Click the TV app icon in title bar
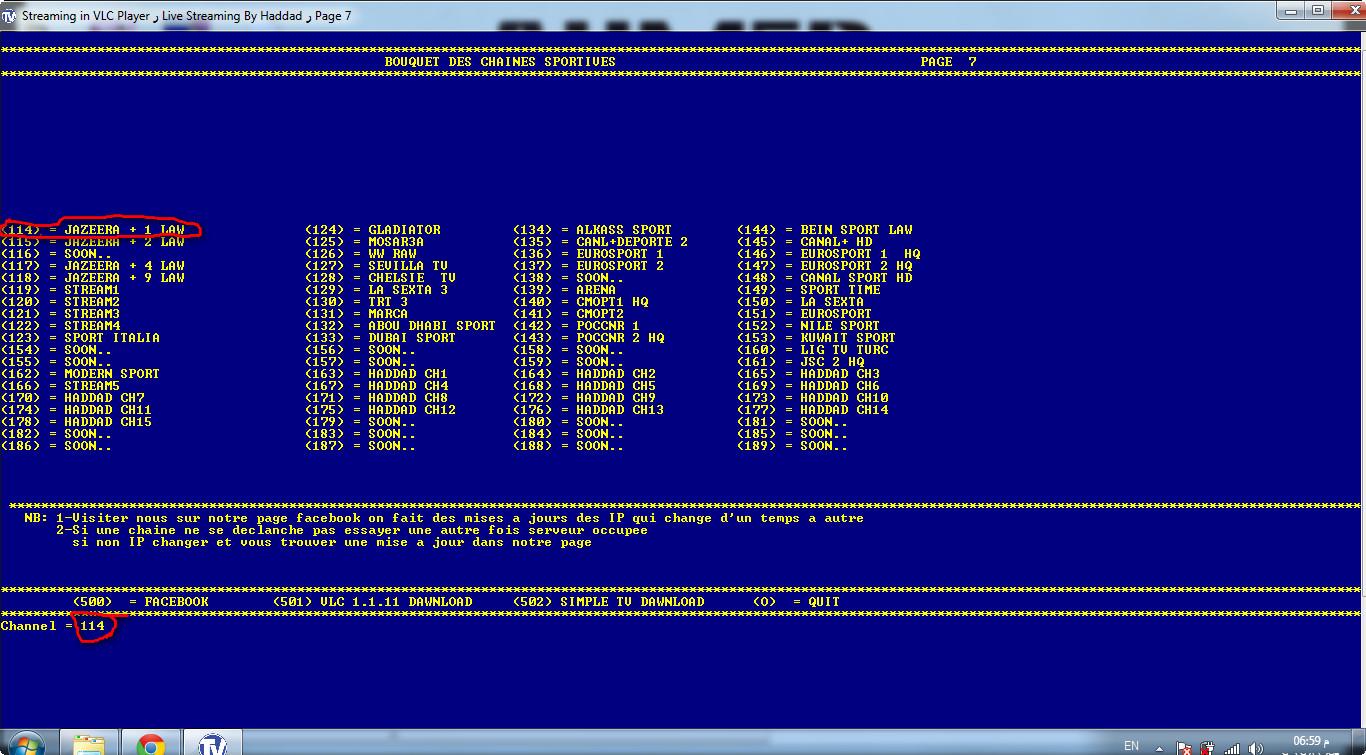 tap(10, 16)
